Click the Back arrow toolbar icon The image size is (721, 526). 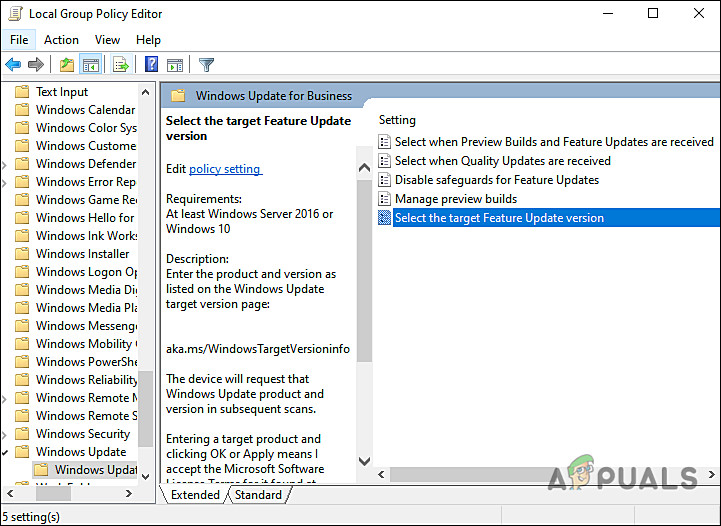(13, 65)
